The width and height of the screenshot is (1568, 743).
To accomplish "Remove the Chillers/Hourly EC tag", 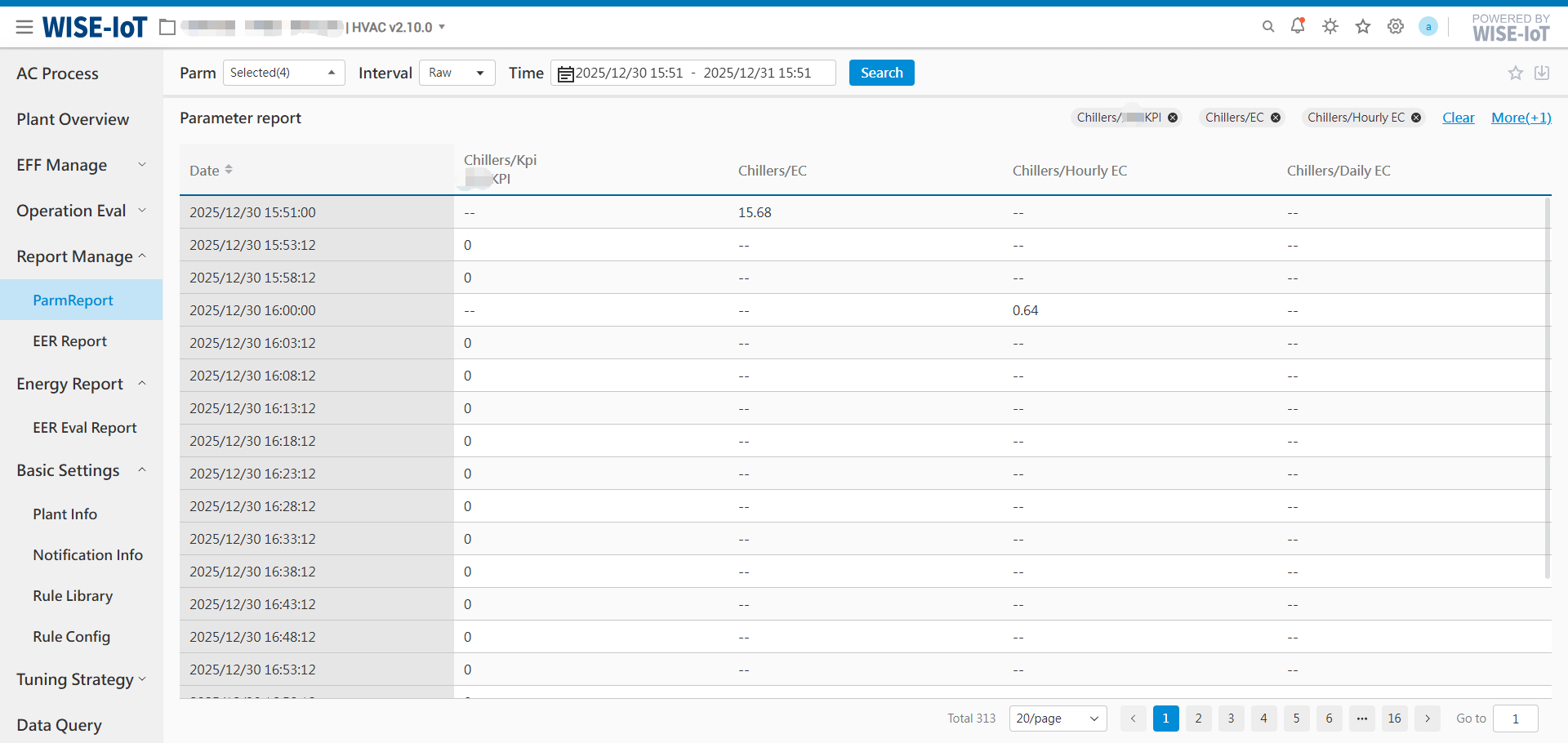I will [x=1416, y=118].
